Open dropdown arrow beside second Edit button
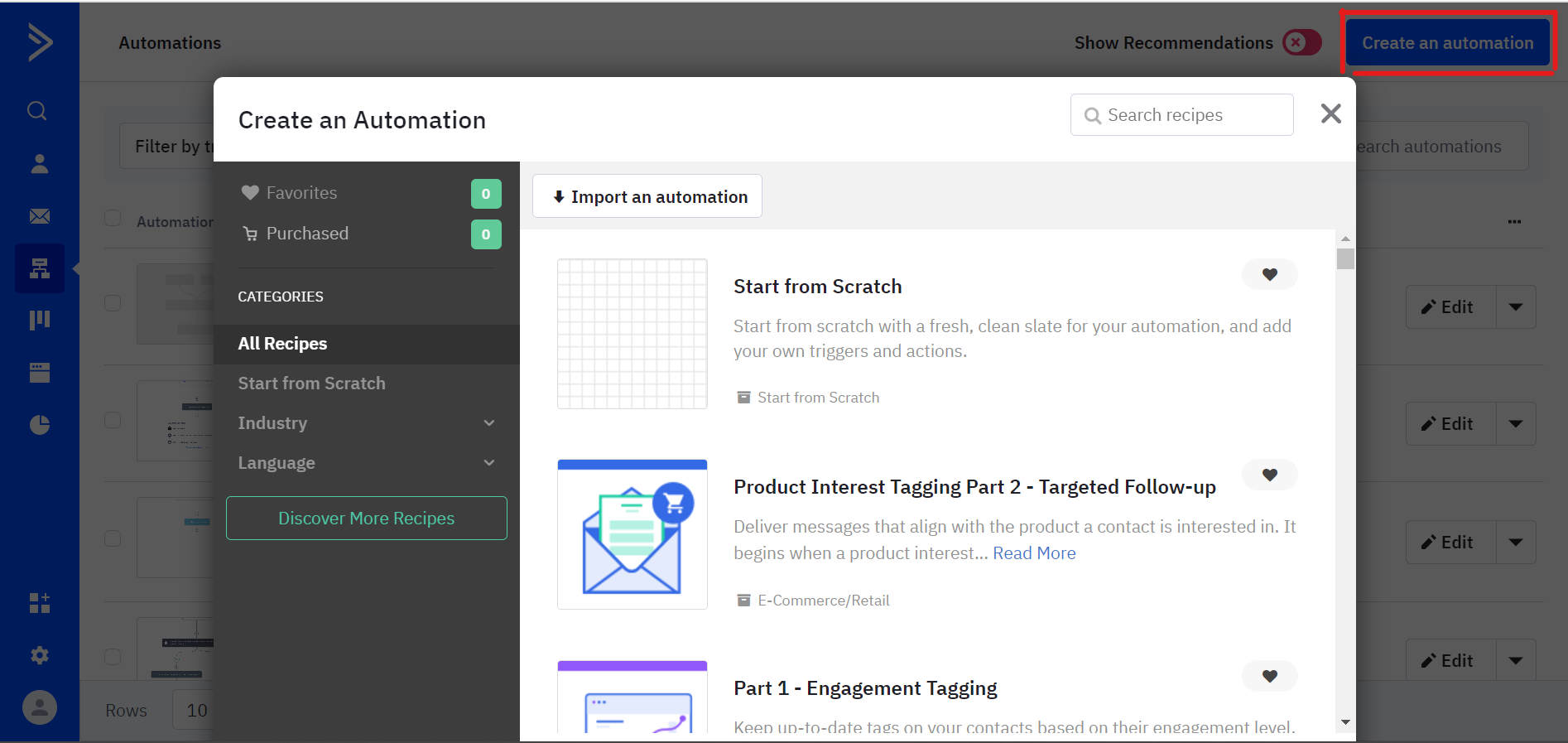Viewport: 1568px width, 743px height. [x=1516, y=424]
